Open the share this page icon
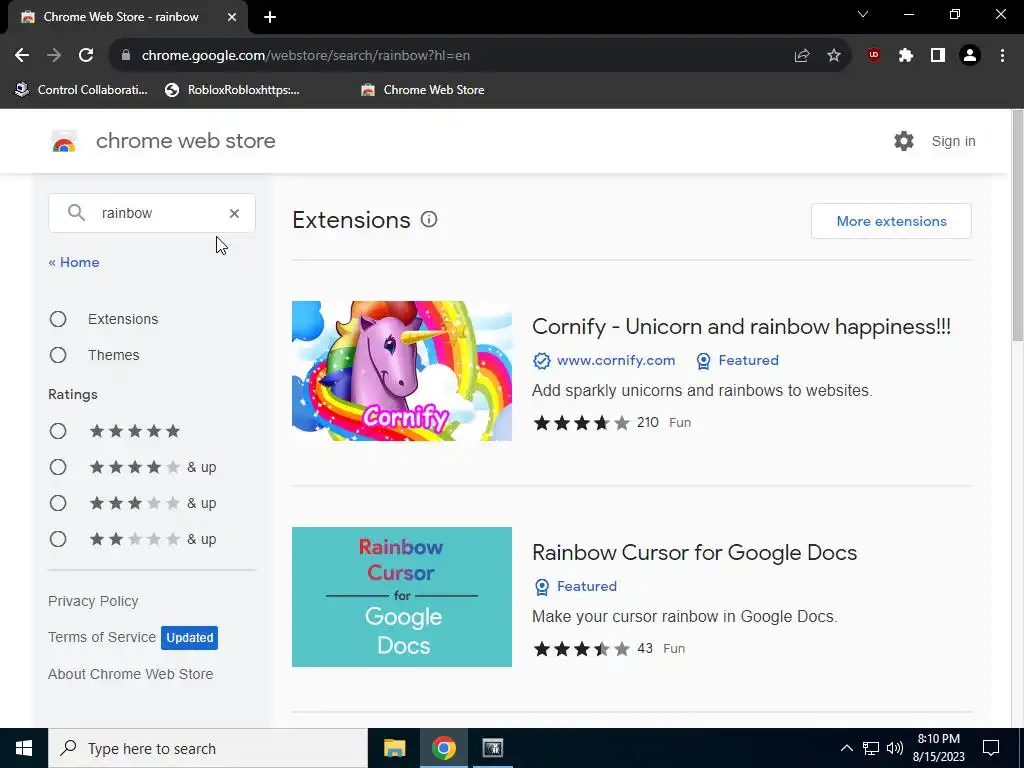The image size is (1024, 768). coord(802,56)
